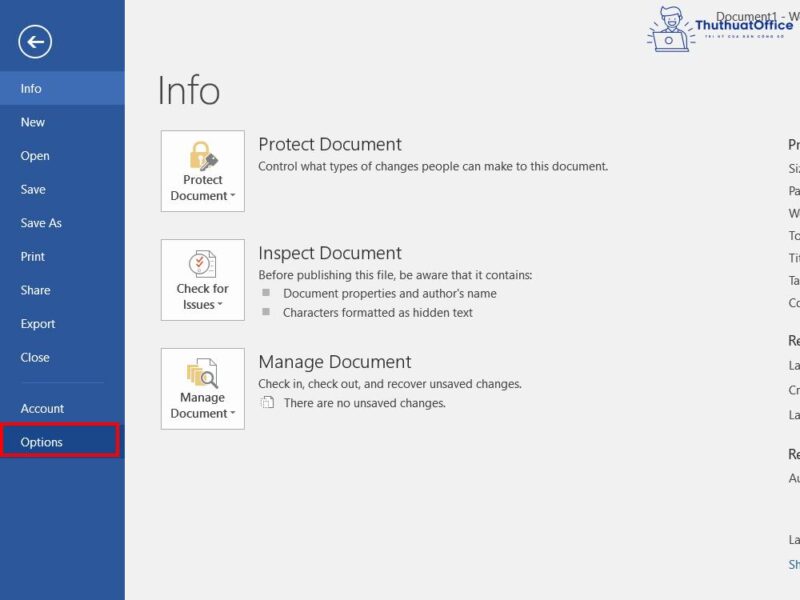The image size is (800, 600).
Task: Click the ThuthuatOffice logo icon
Action: coord(671,28)
